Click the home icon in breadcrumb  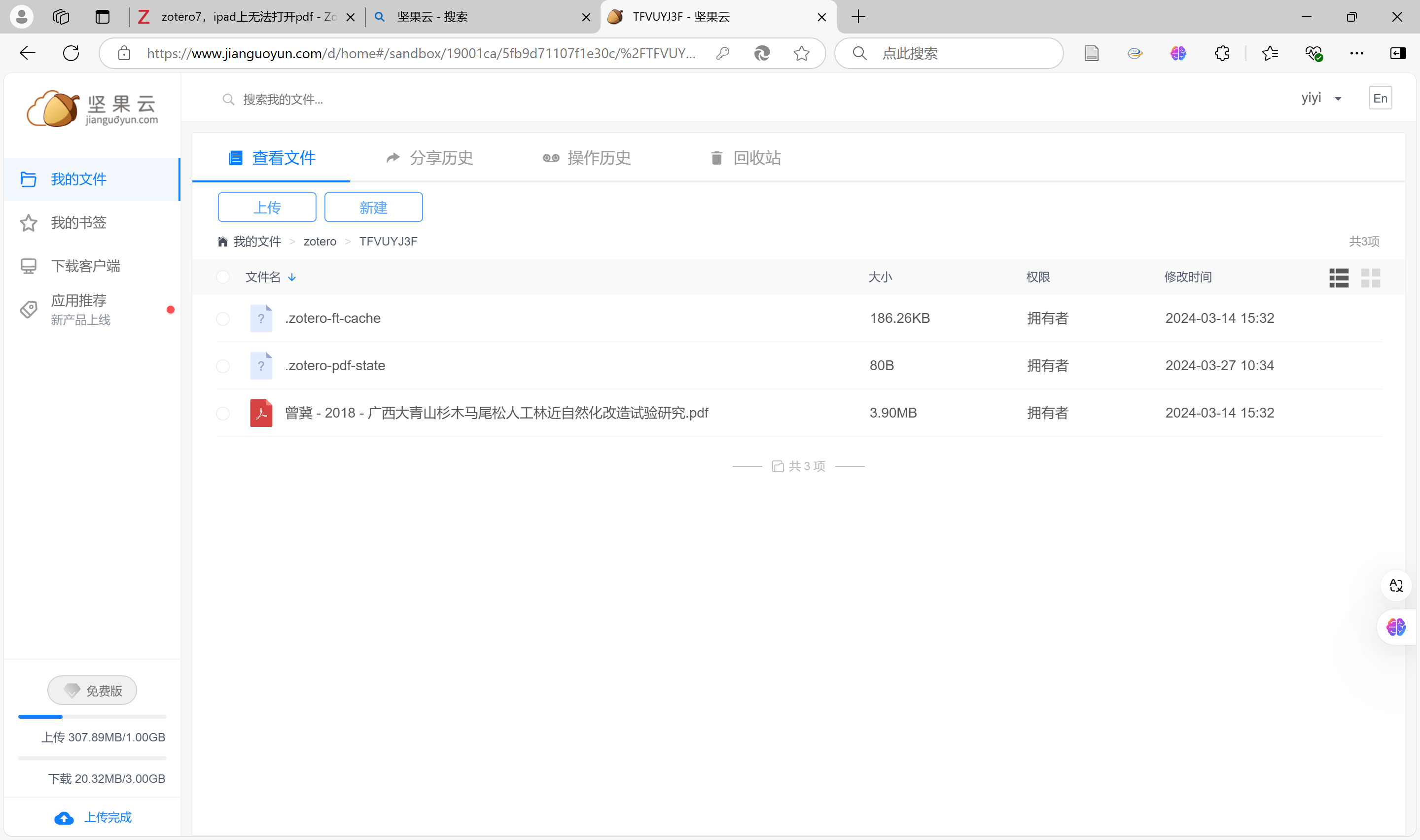point(222,242)
